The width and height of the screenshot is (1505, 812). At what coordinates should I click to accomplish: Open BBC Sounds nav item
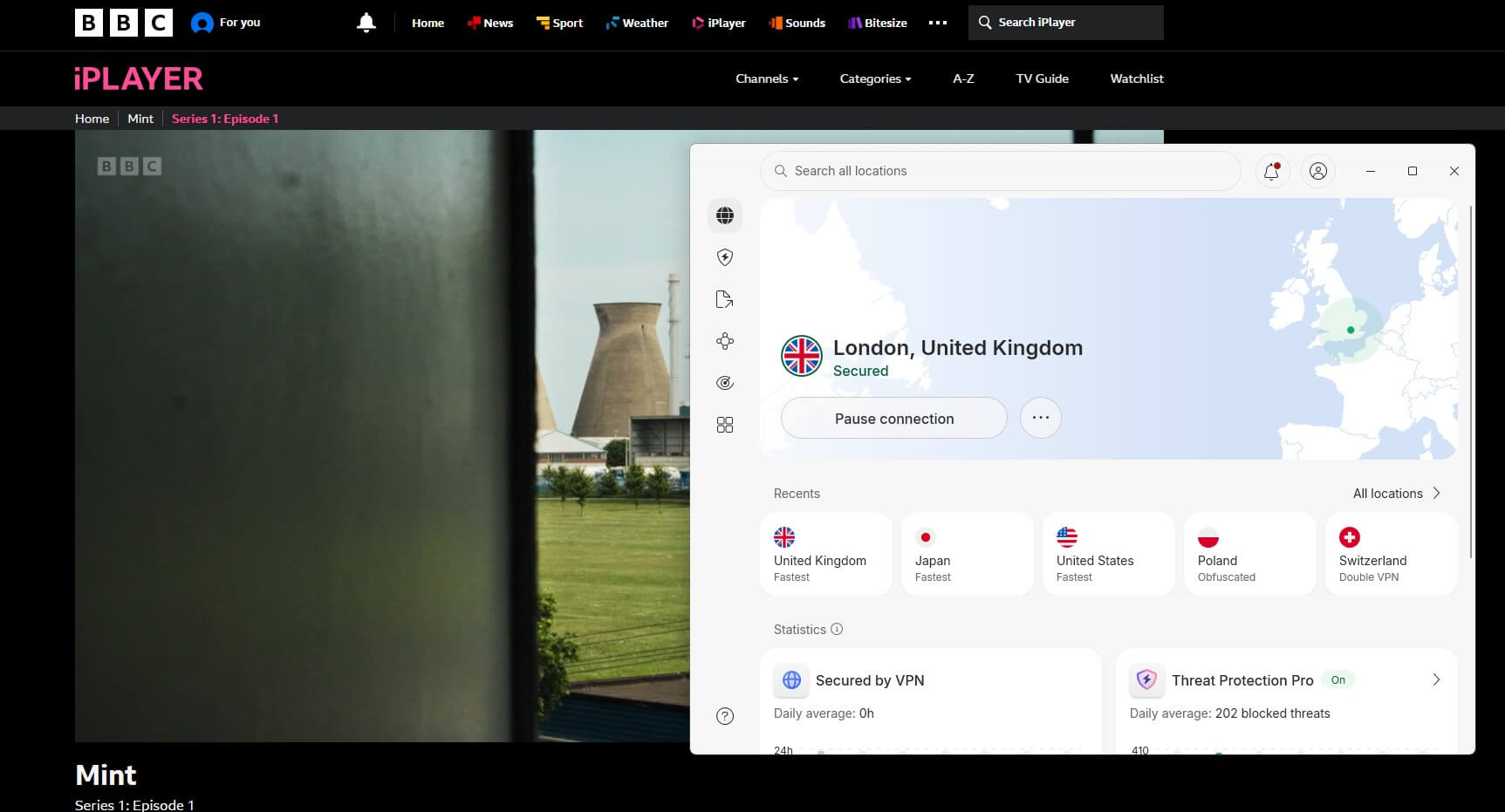[x=797, y=23]
